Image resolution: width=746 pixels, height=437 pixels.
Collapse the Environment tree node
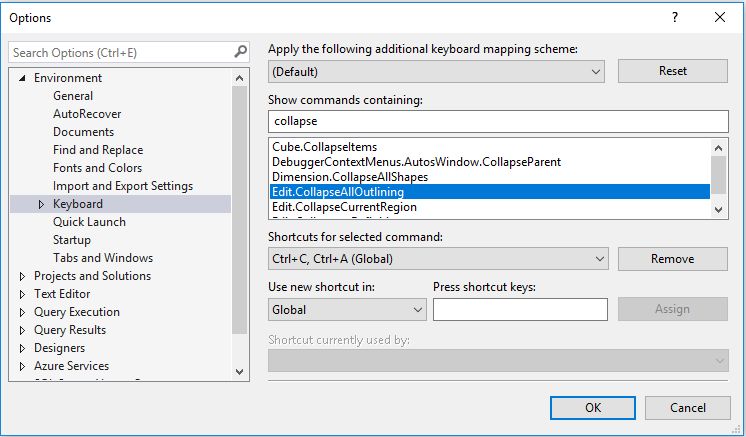point(22,78)
